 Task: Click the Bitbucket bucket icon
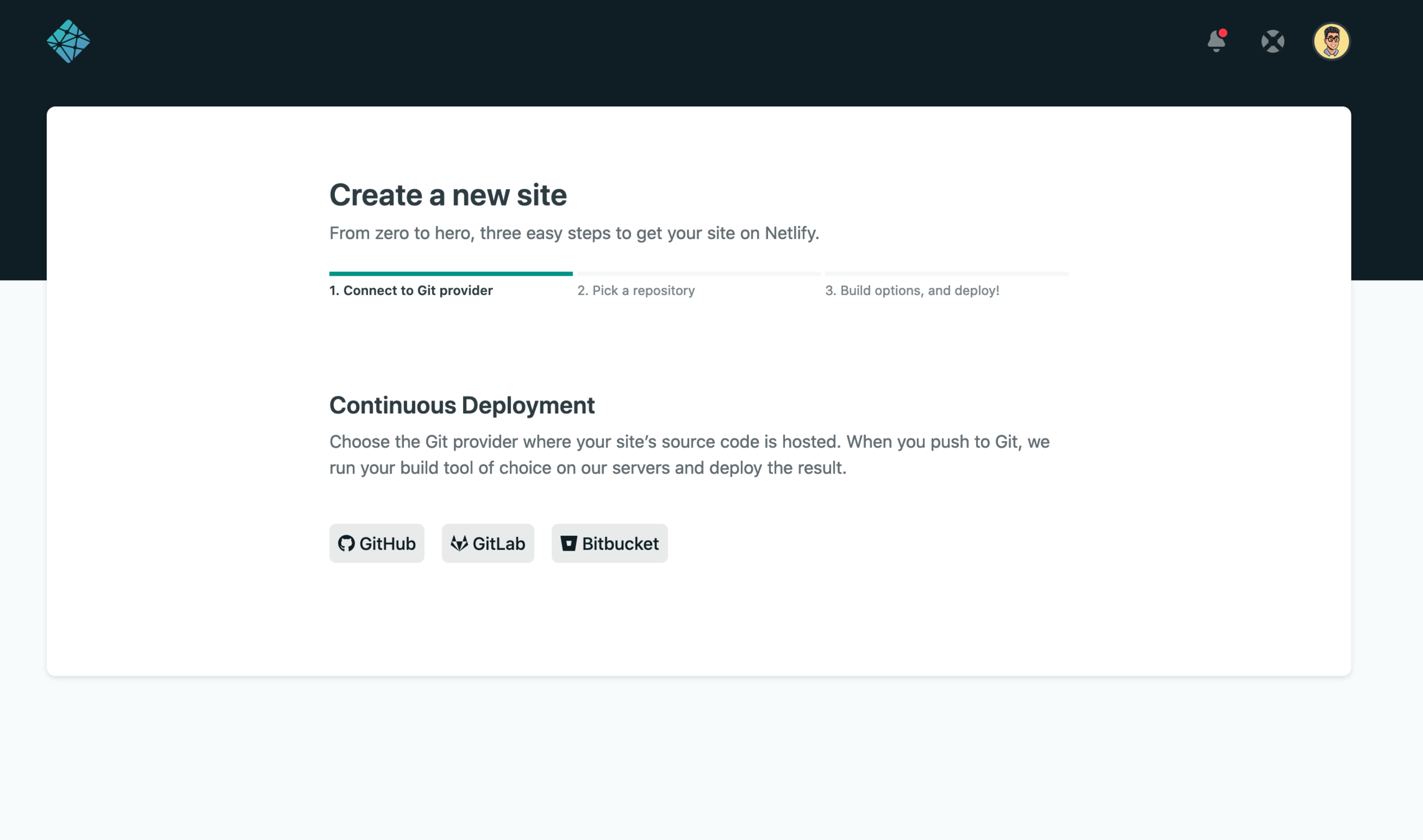click(568, 543)
